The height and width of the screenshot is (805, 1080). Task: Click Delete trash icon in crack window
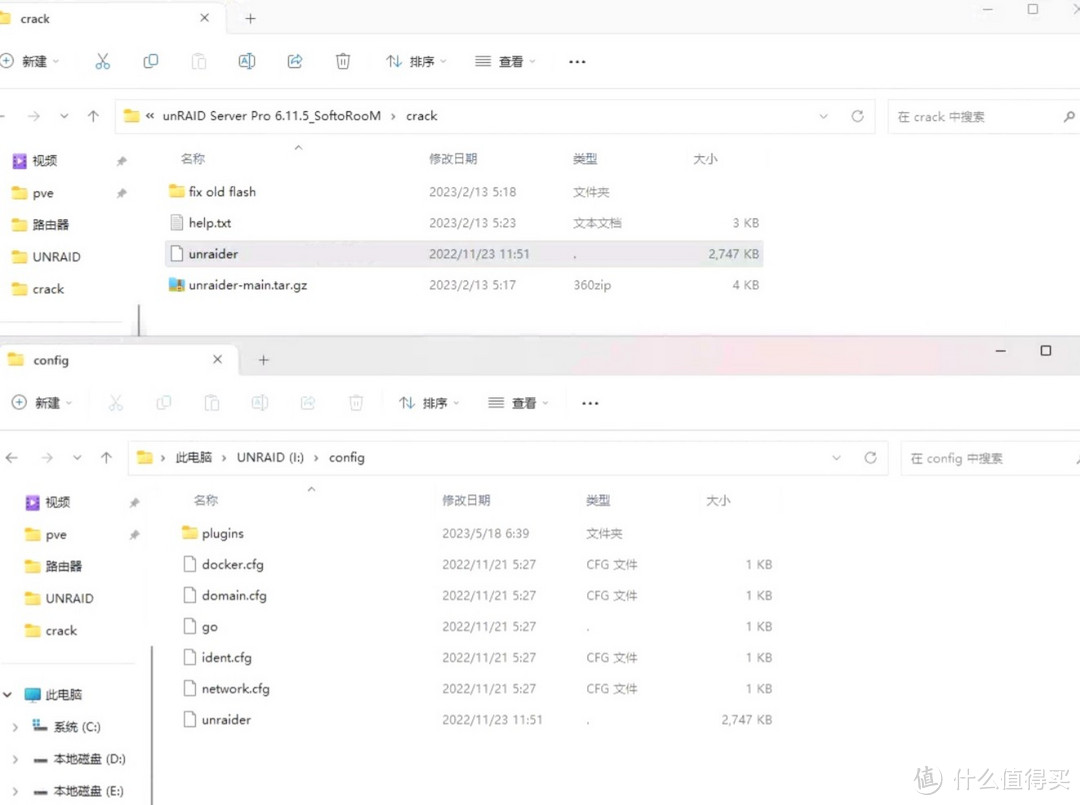point(342,61)
